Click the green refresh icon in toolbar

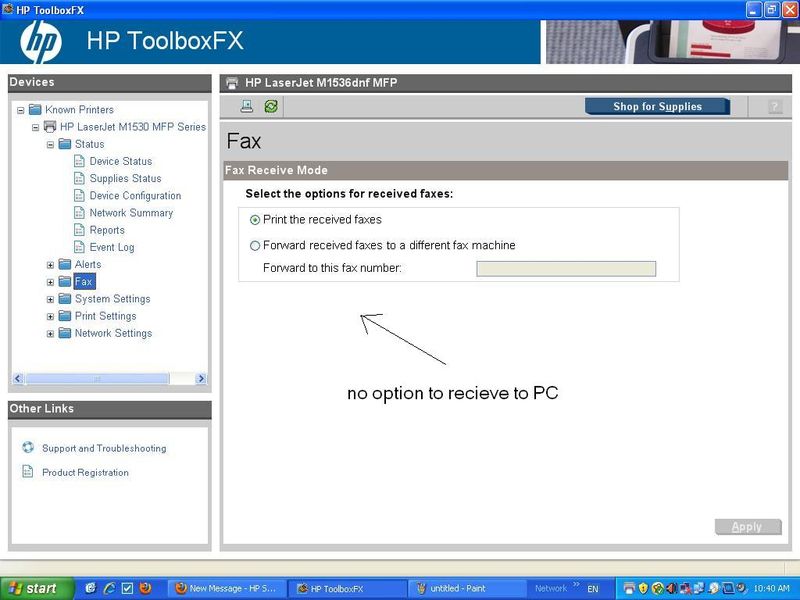[x=271, y=106]
